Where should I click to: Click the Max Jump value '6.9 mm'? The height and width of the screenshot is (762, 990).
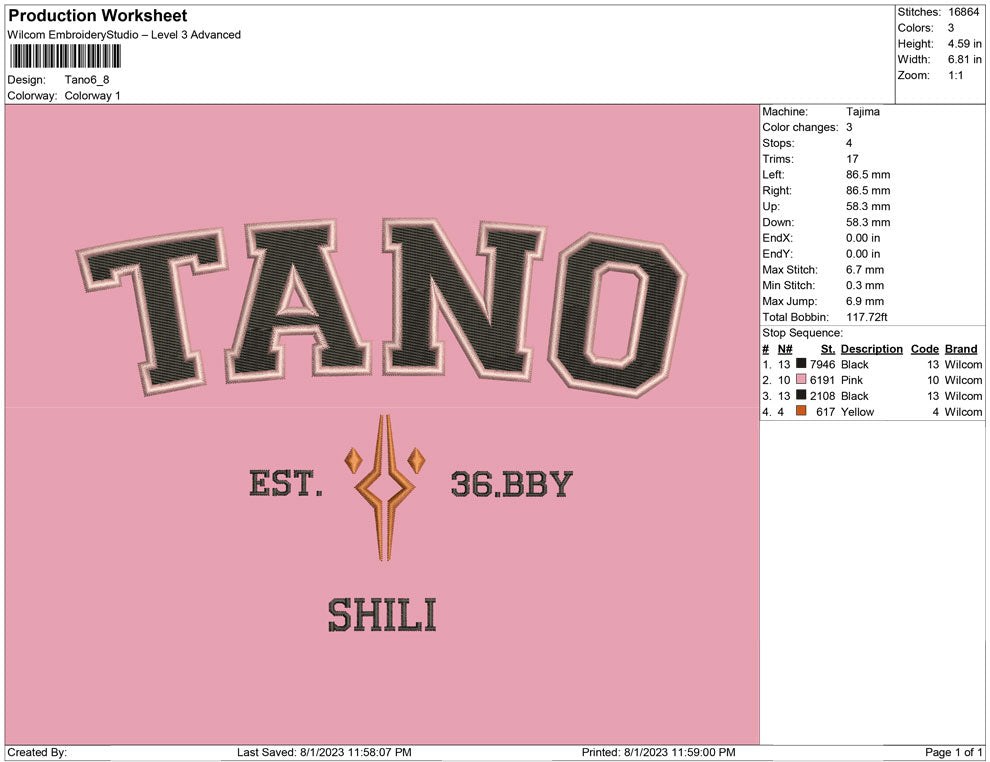pos(865,301)
